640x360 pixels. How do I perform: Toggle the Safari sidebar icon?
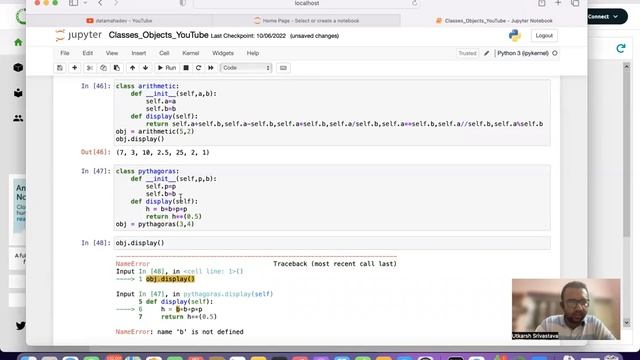(73, 3)
